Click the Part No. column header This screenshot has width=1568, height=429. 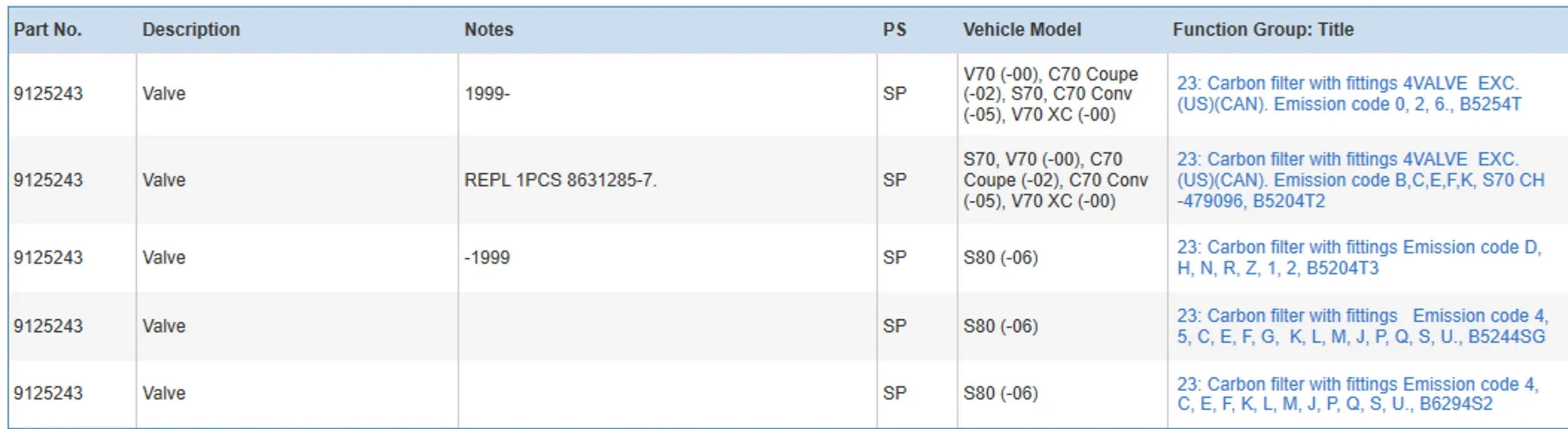(x=48, y=29)
